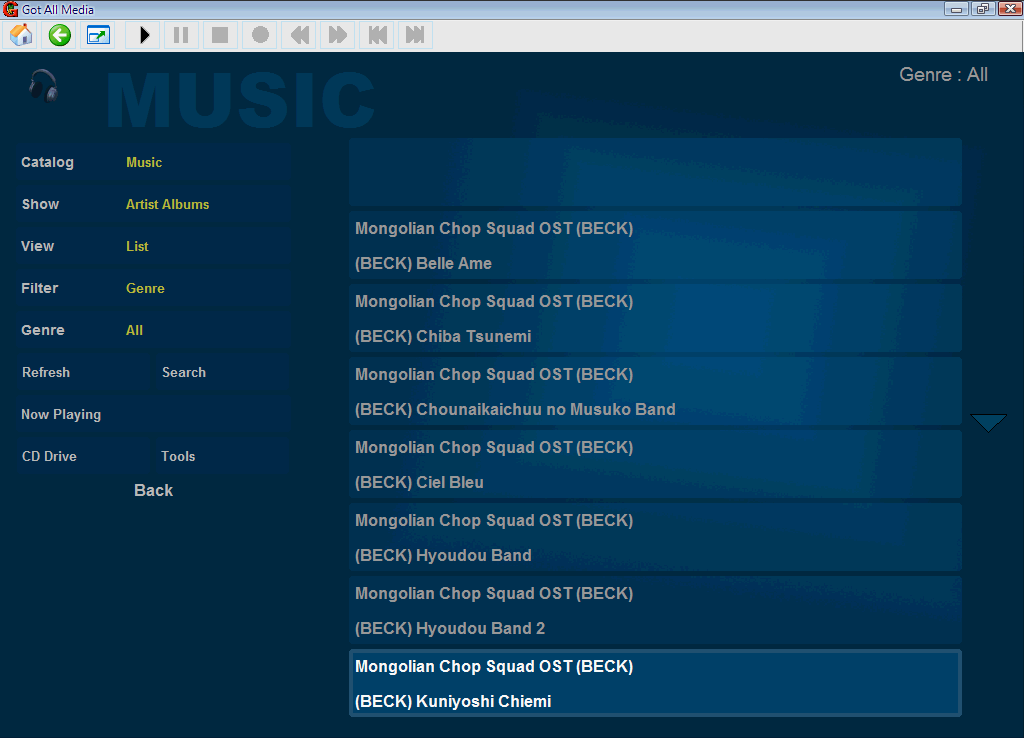The image size is (1024, 738).
Task: Change Genre value All
Action: coord(153,330)
